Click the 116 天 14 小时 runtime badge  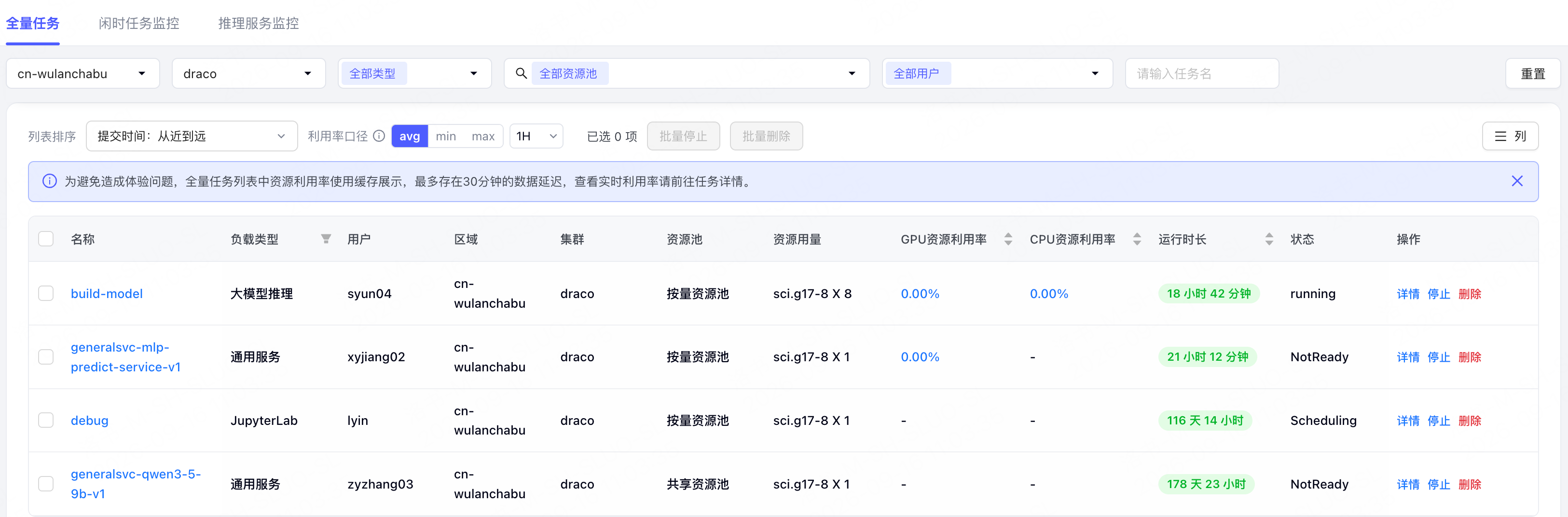pyautogui.click(x=1205, y=420)
